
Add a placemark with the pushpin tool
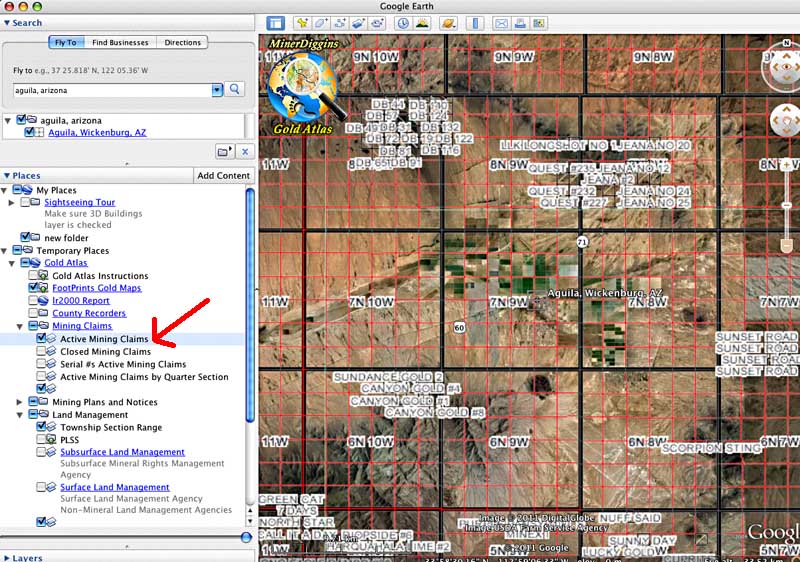pyautogui.click(x=303, y=23)
